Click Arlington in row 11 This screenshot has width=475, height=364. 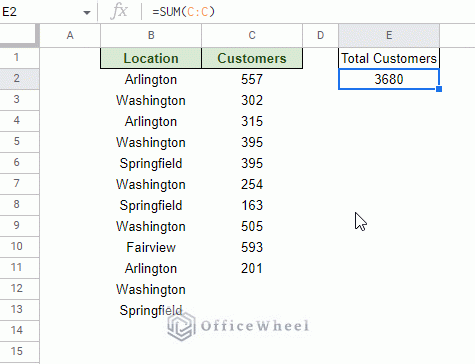pos(151,268)
